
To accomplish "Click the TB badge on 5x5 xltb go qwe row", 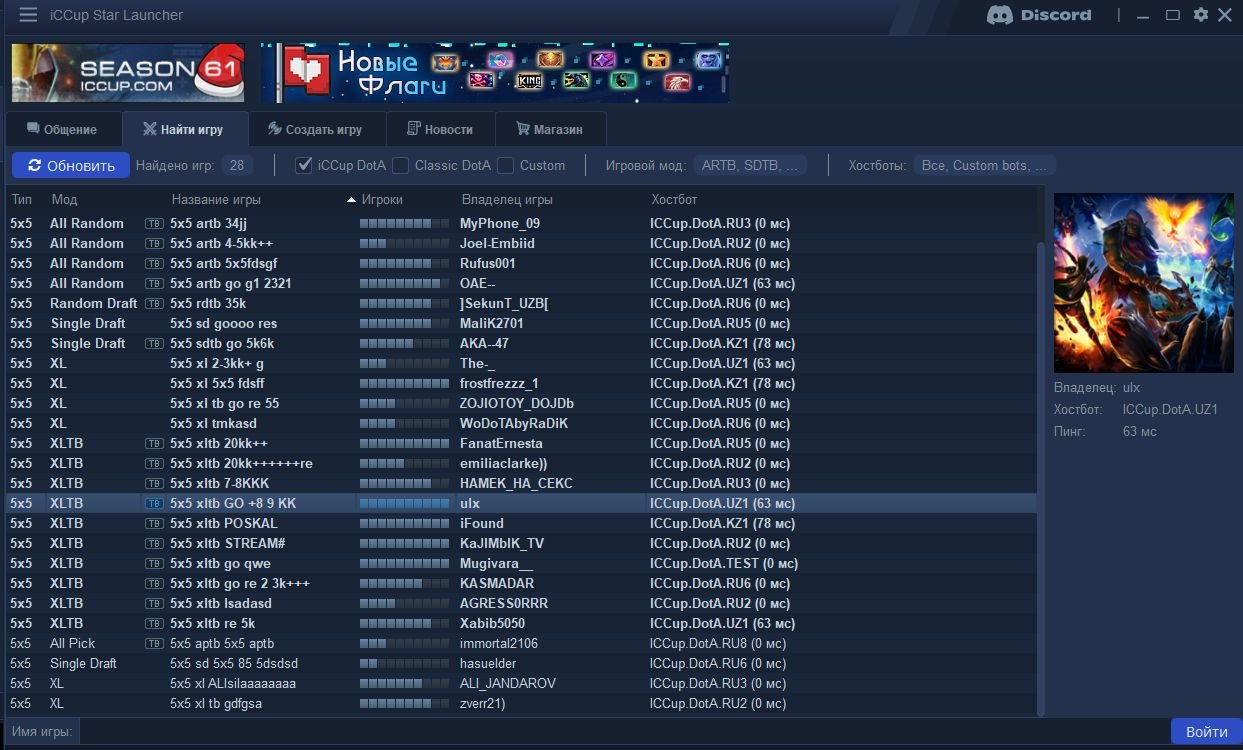I will click(x=154, y=563).
